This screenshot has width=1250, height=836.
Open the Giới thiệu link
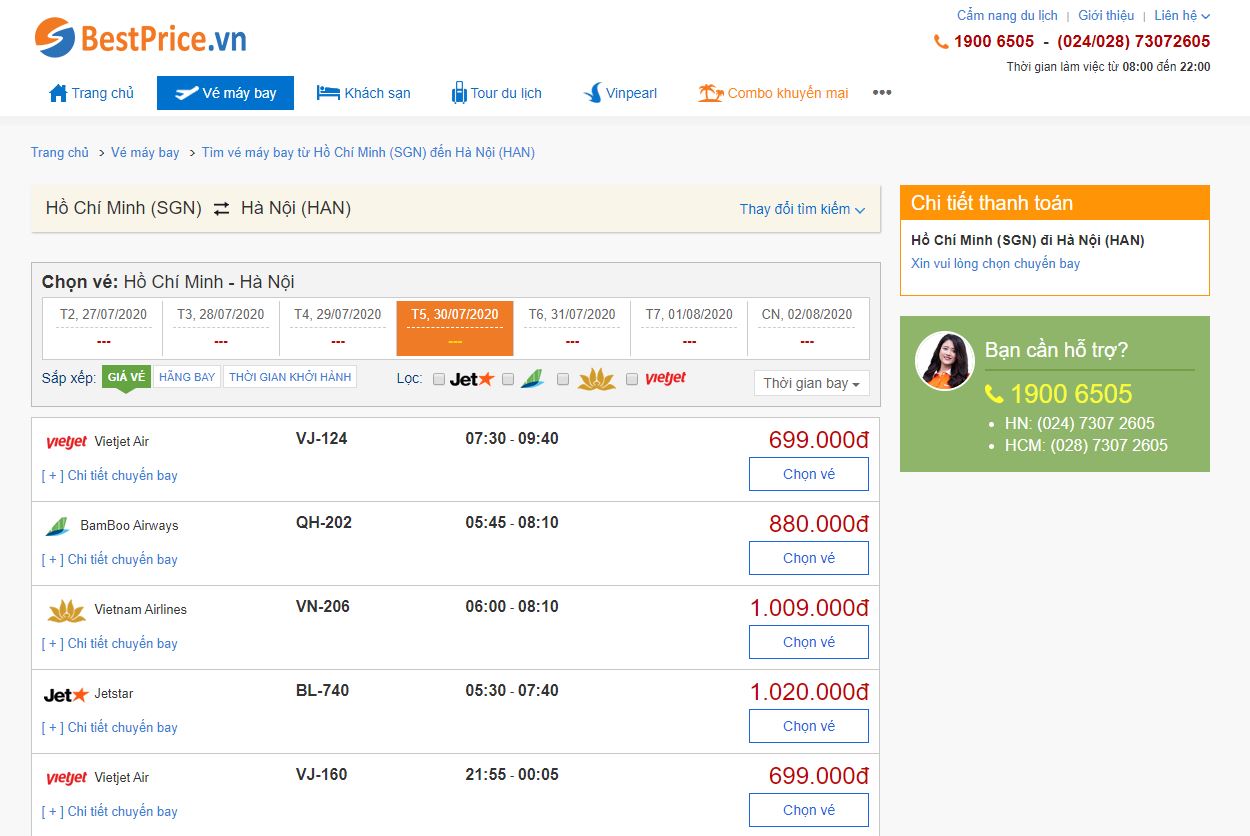(1106, 15)
